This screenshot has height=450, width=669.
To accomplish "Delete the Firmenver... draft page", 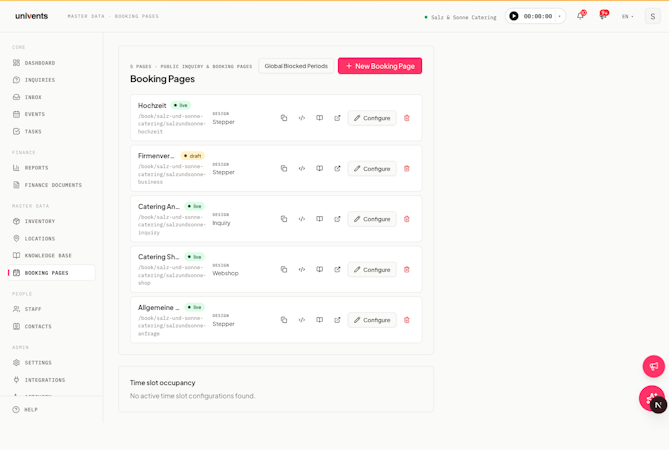I will click(407, 168).
